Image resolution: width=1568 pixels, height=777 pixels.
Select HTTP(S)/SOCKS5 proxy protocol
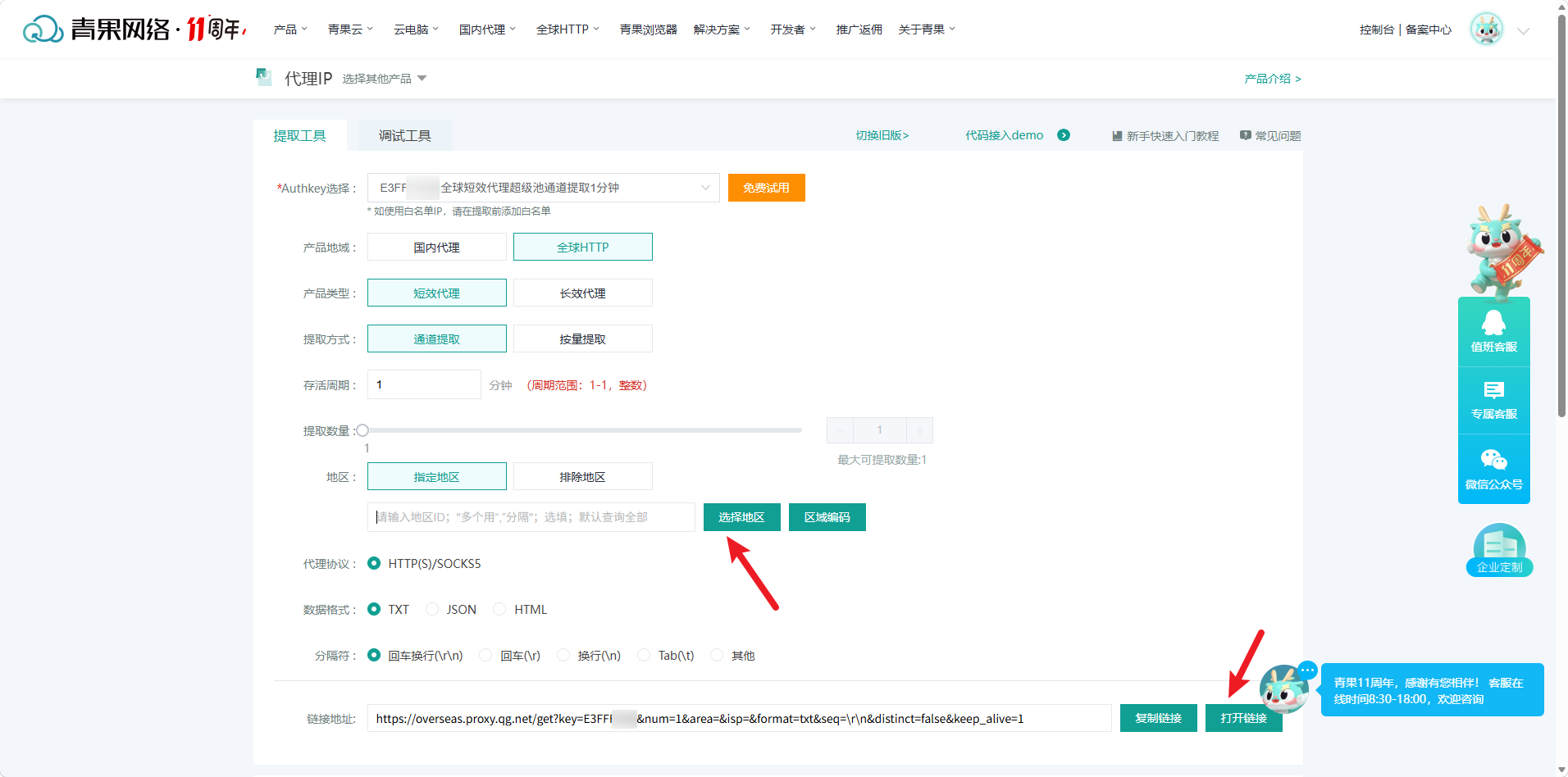[374, 563]
